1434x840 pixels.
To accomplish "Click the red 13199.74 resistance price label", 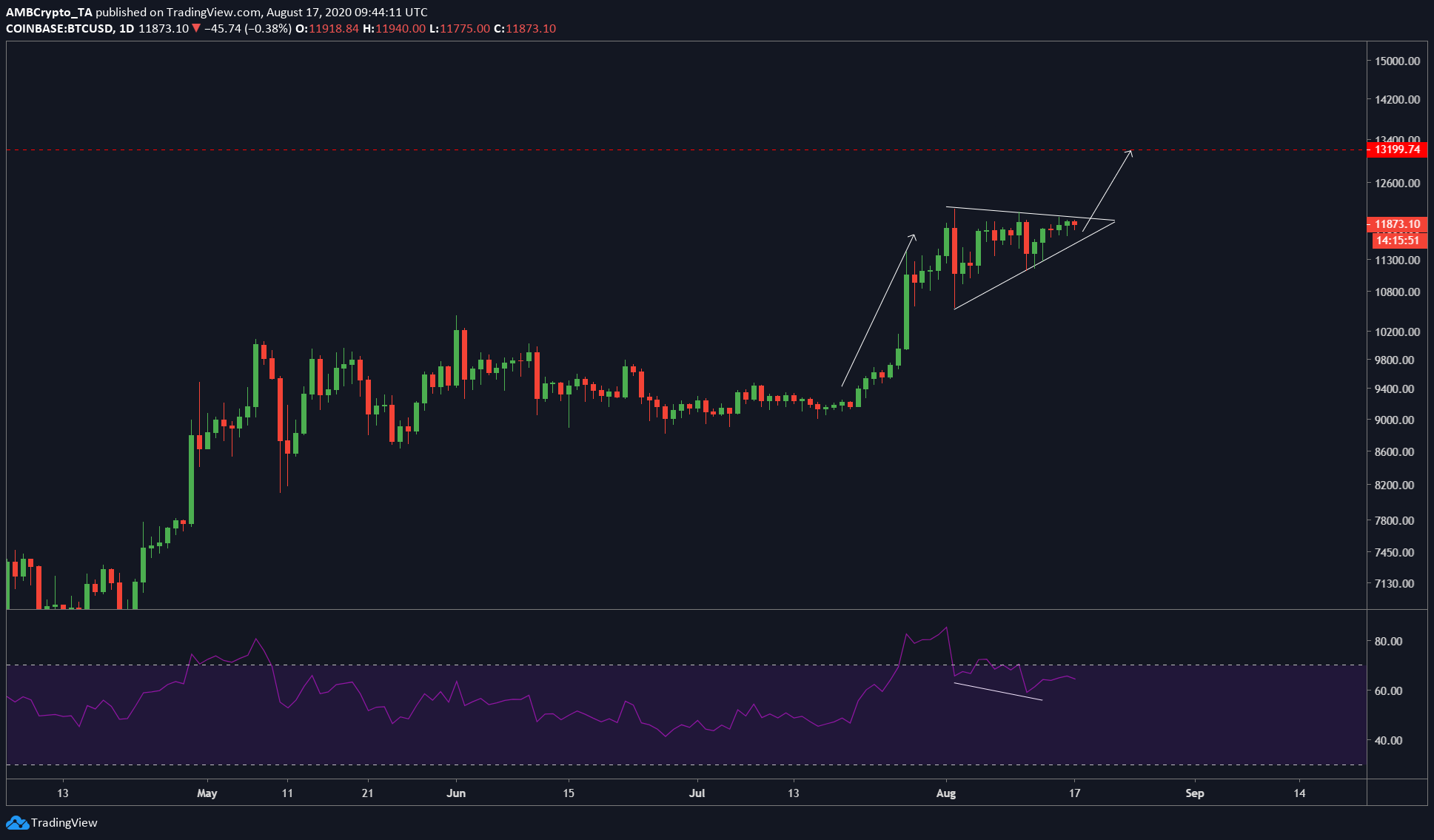I will 1396,149.
